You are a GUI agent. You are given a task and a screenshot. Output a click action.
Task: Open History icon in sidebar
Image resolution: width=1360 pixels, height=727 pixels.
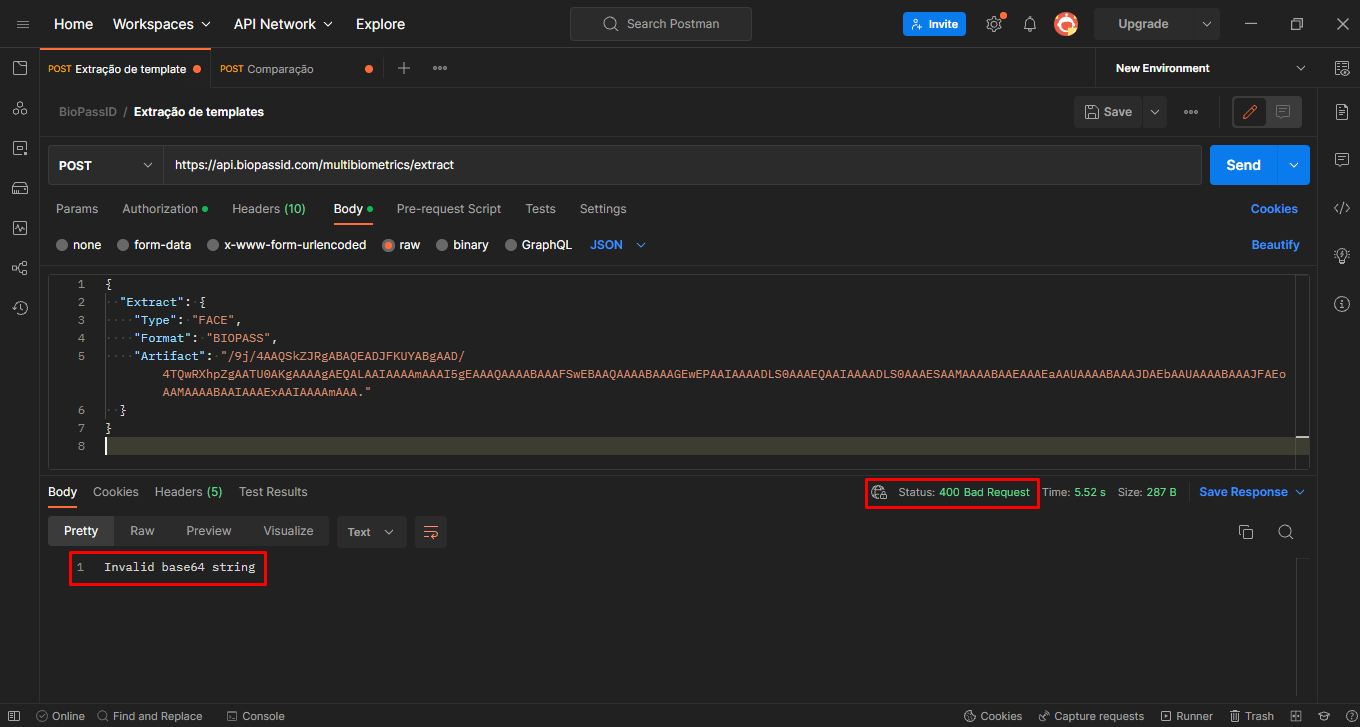click(x=20, y=308)
